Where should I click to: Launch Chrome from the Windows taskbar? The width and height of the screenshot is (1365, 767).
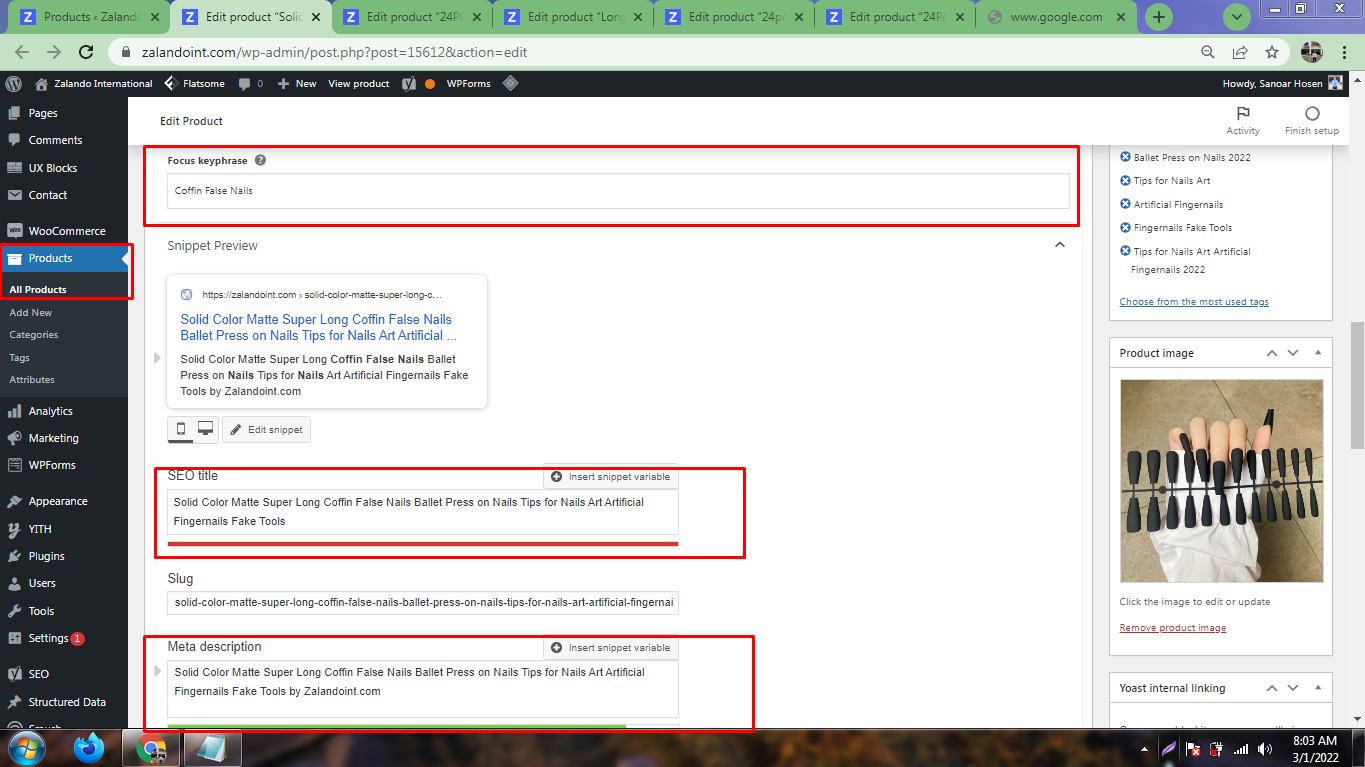(151, 747)
